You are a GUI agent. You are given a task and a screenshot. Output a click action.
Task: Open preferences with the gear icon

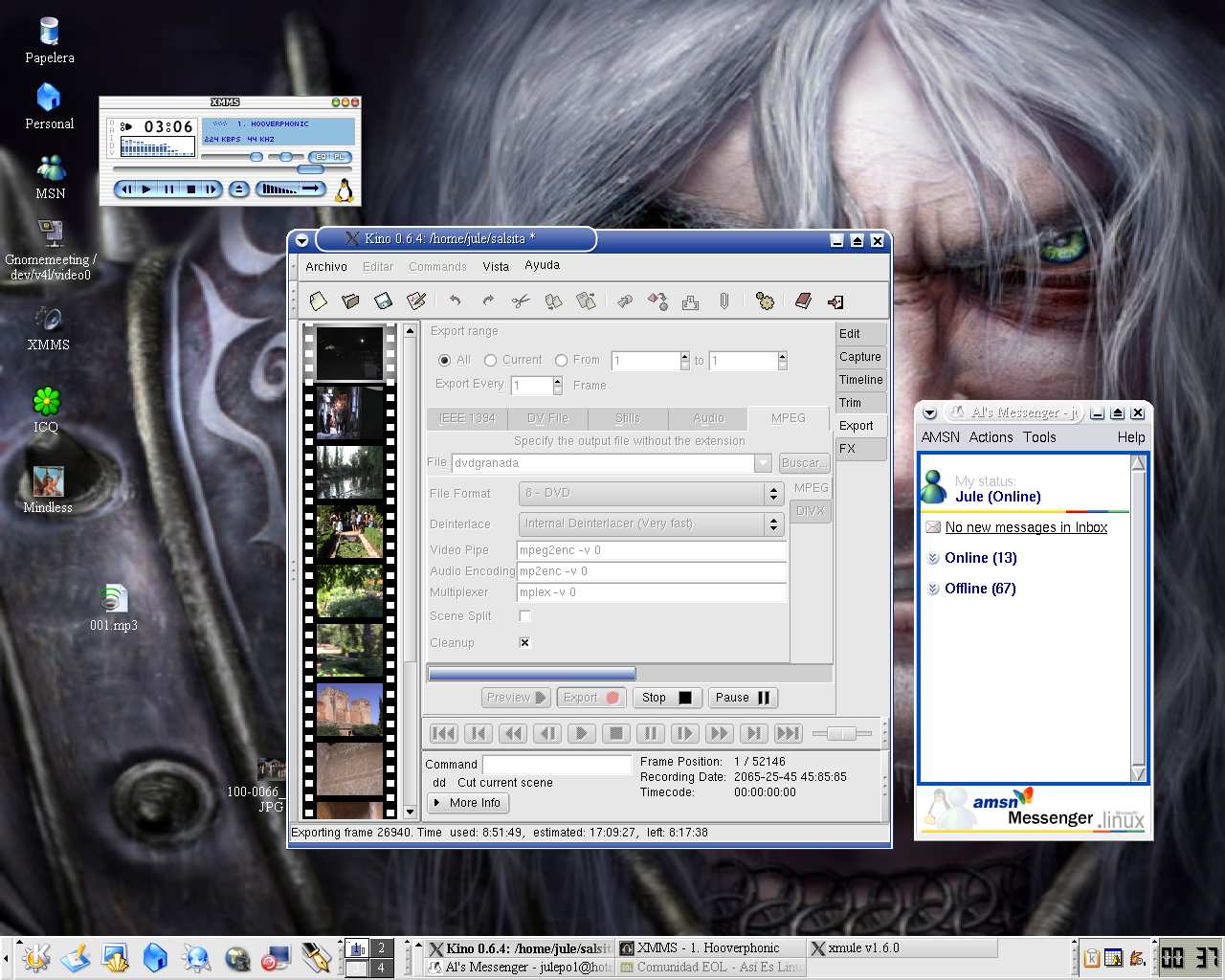pos(764,301)
